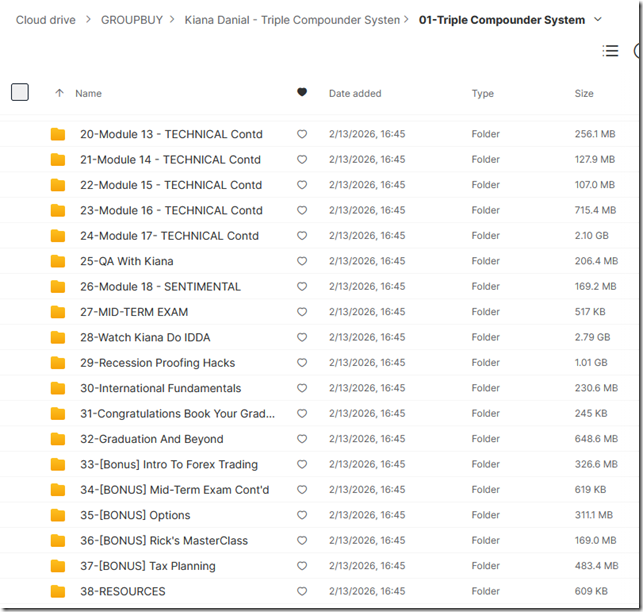Expand the 01-Triple Compounder System breadcrumb dropdown

coord(598,20)
